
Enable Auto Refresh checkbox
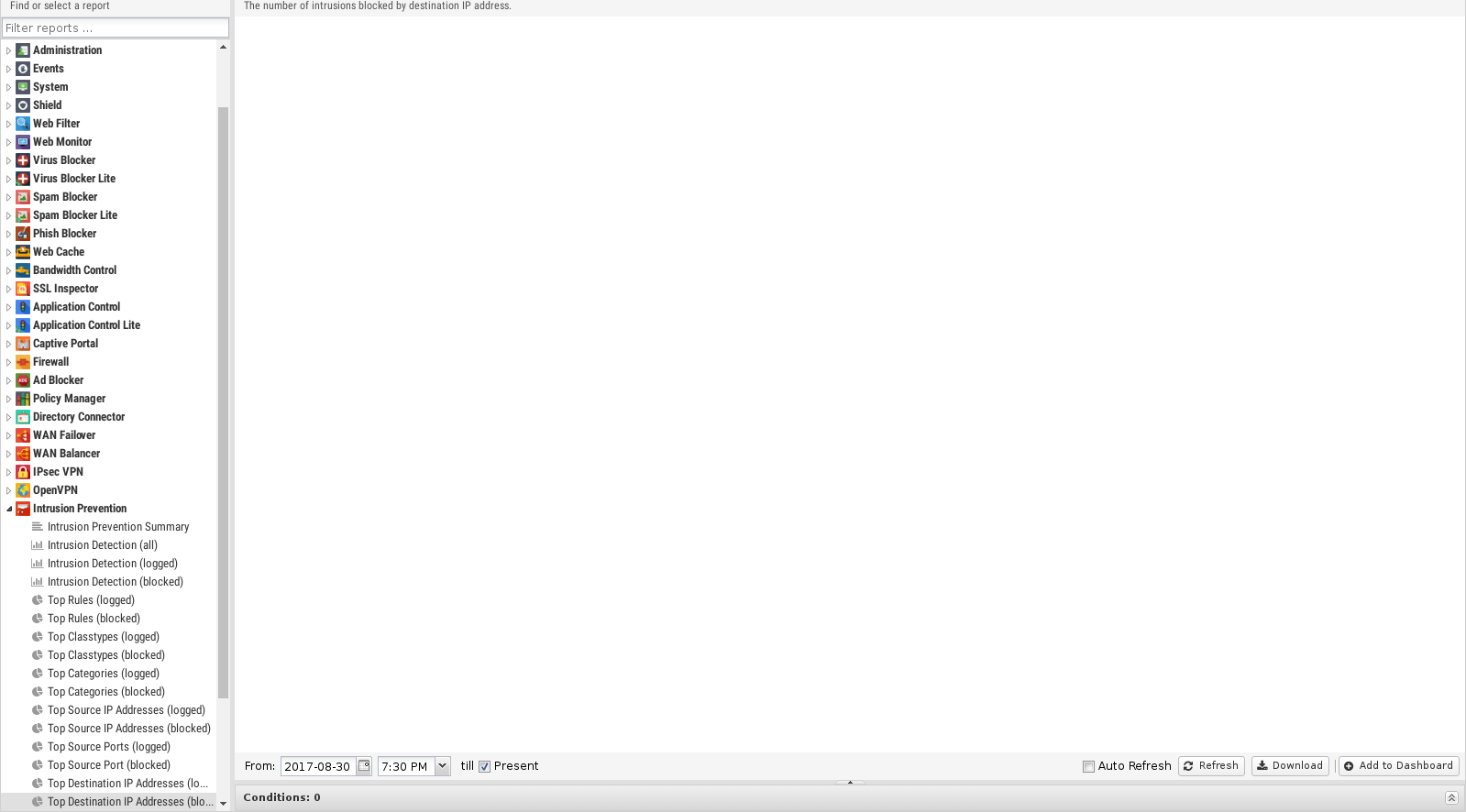[x=1088, y=767]
